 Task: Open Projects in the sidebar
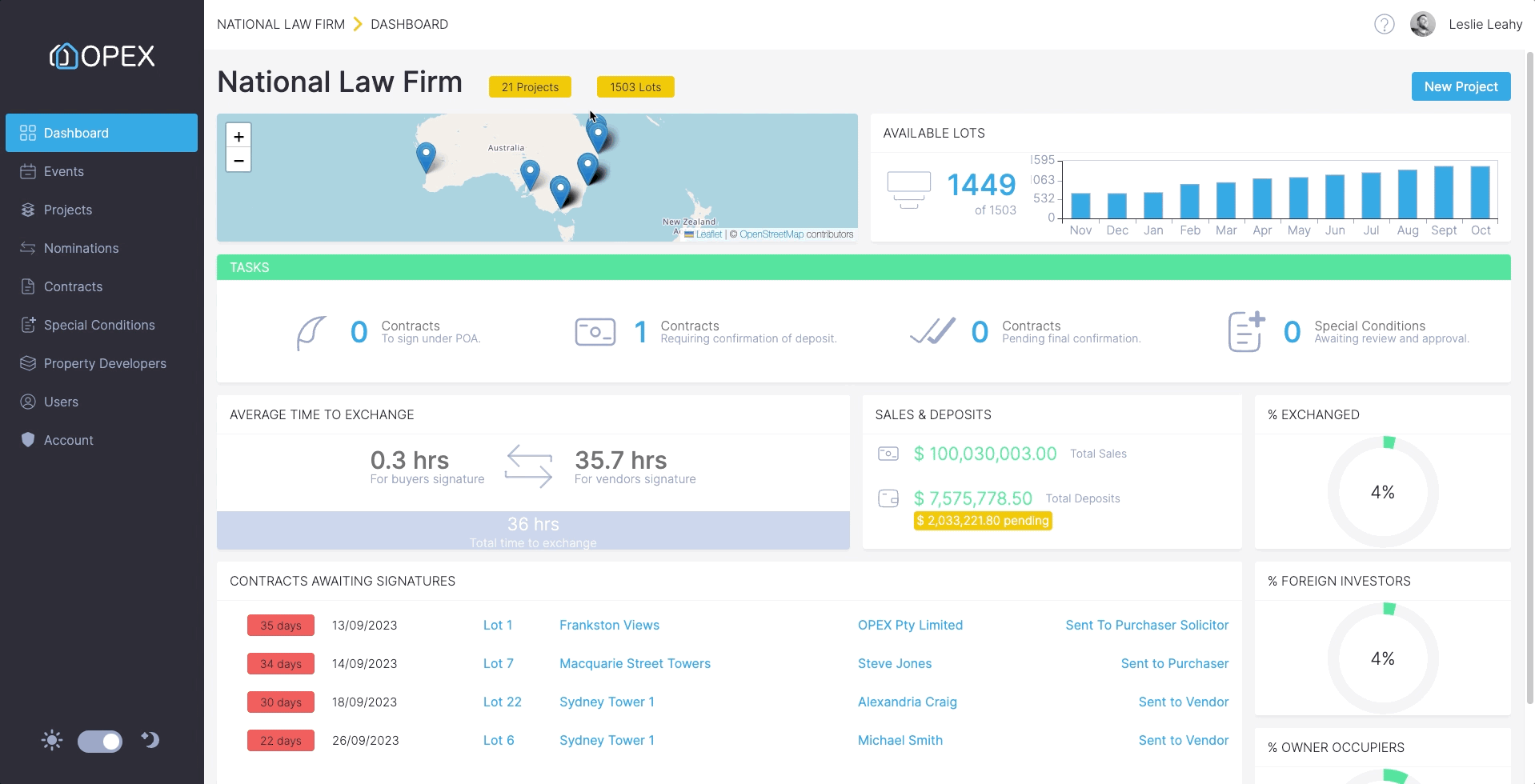click(102, 210)
